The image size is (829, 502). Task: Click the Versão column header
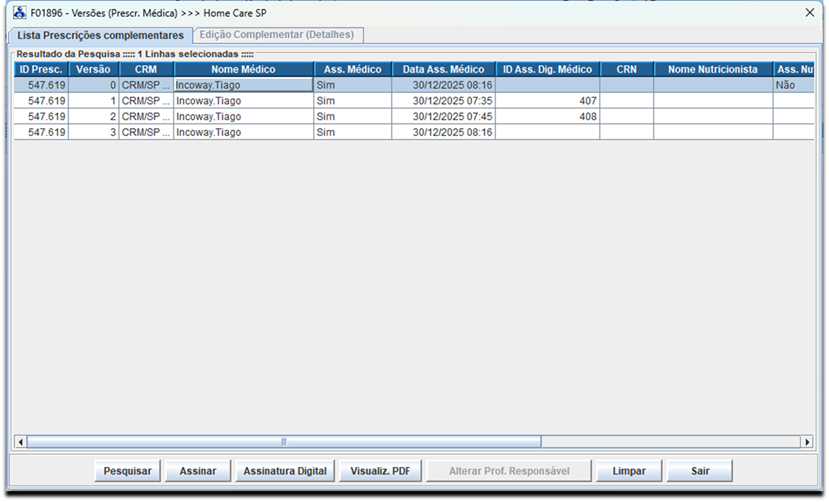point(94,70)
